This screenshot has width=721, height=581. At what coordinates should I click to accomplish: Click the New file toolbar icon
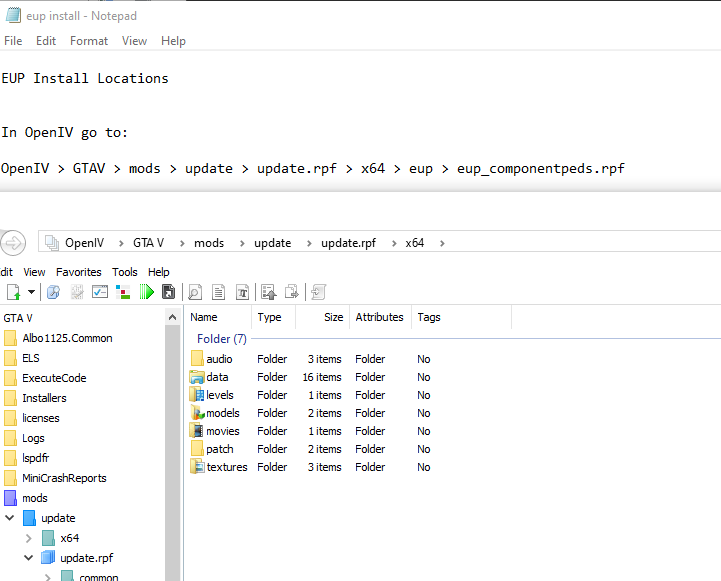pyautogui.click(x=13, y=292)
